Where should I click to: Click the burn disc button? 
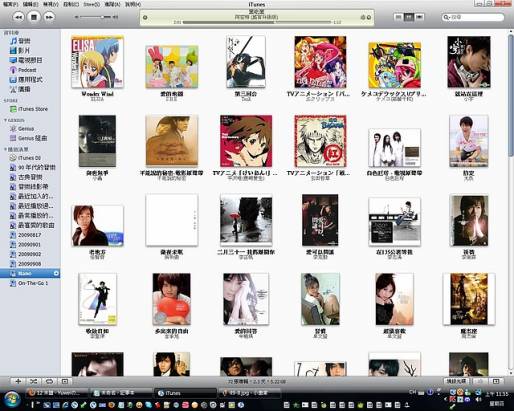click(x=456, y=381)
